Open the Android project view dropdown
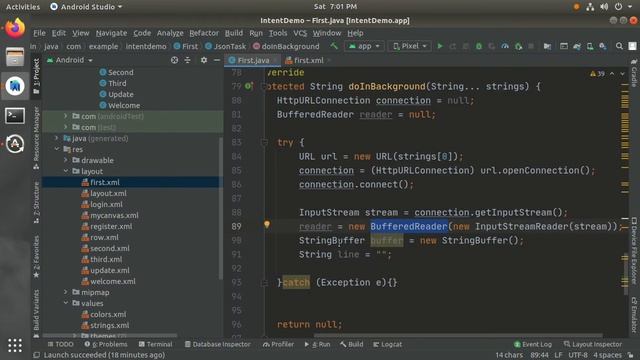 coord(70,60)
